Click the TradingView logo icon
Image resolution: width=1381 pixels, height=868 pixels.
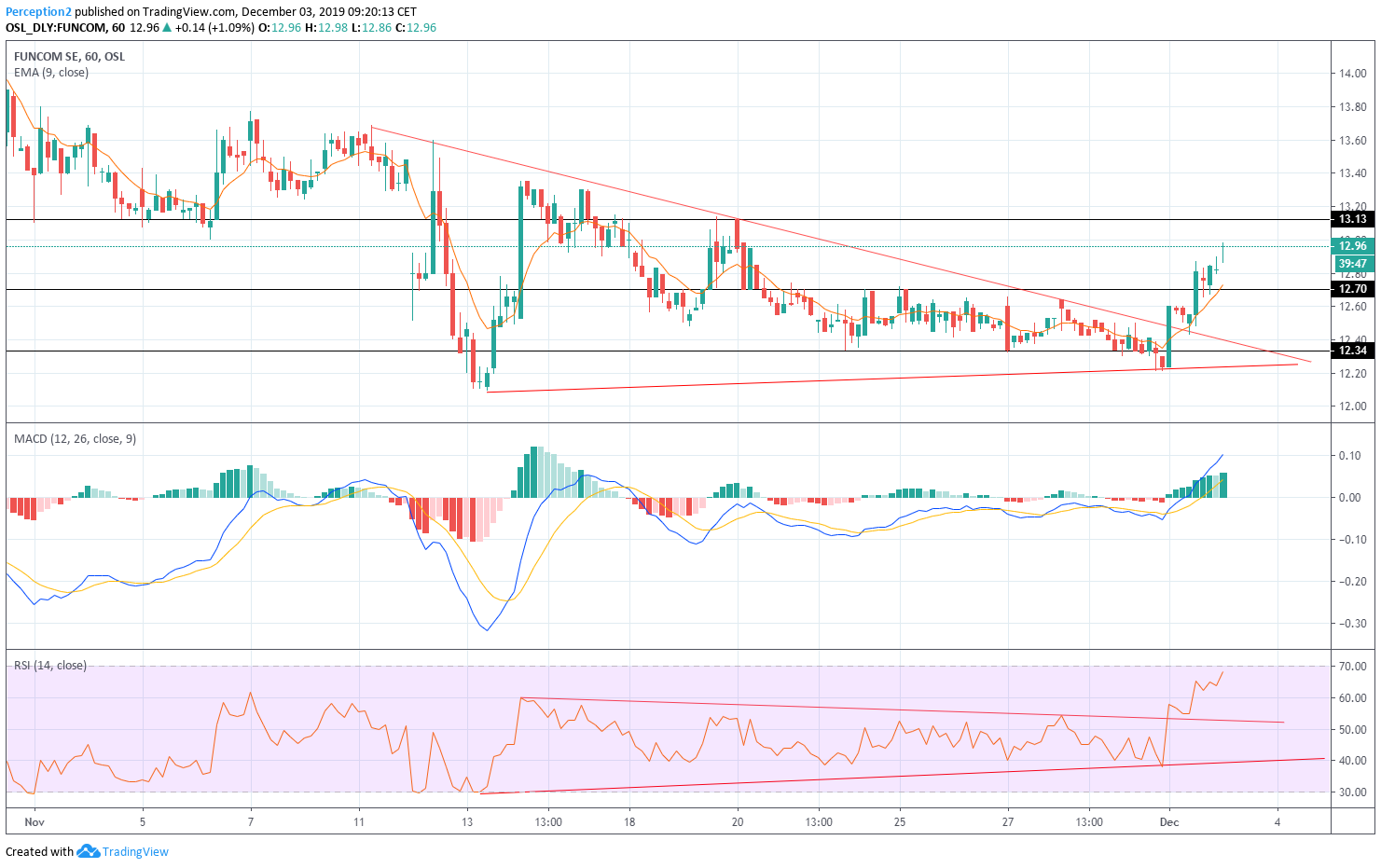click(x=88, y=851)
